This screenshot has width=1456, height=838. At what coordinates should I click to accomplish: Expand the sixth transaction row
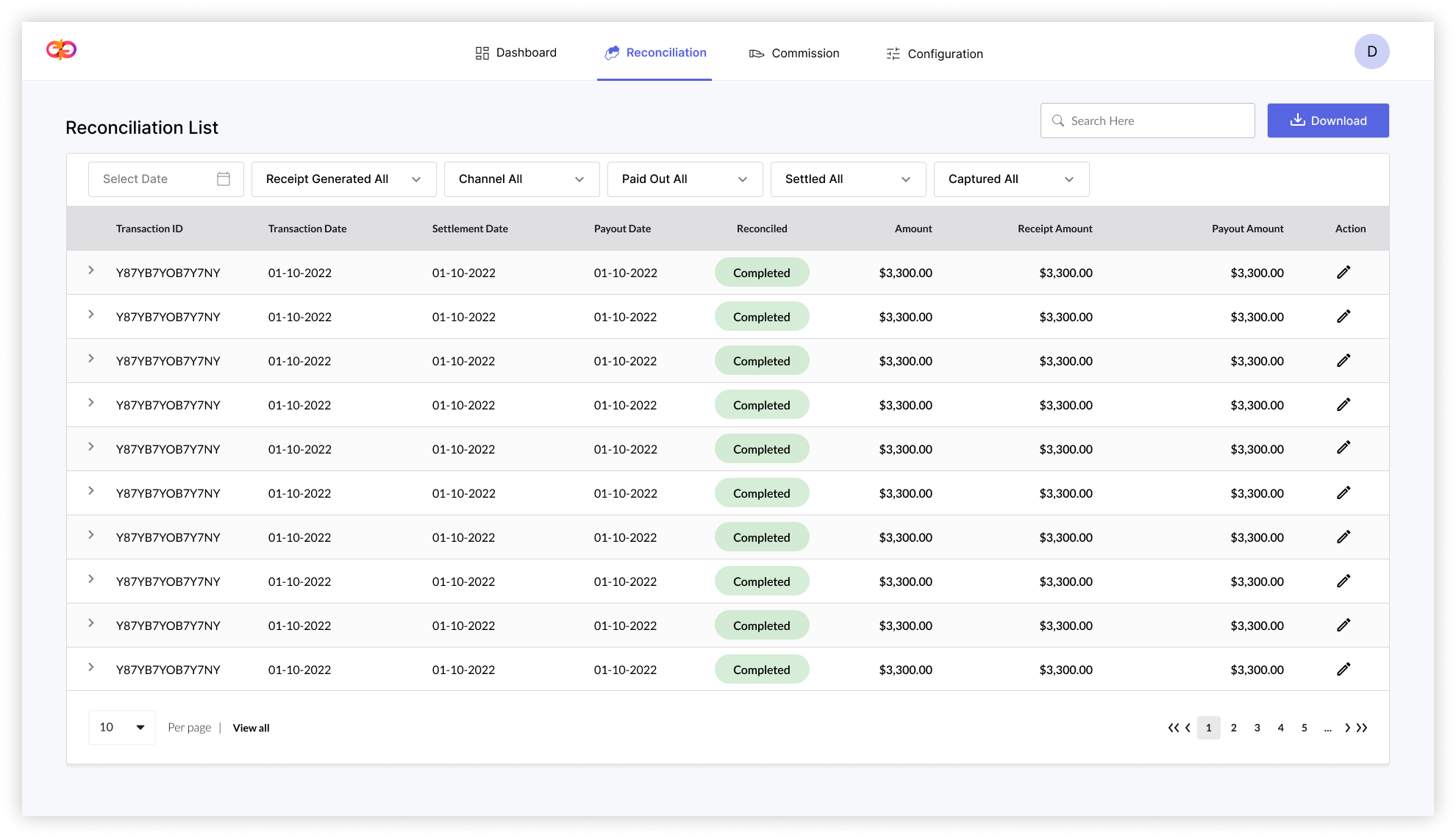(91, 491)
